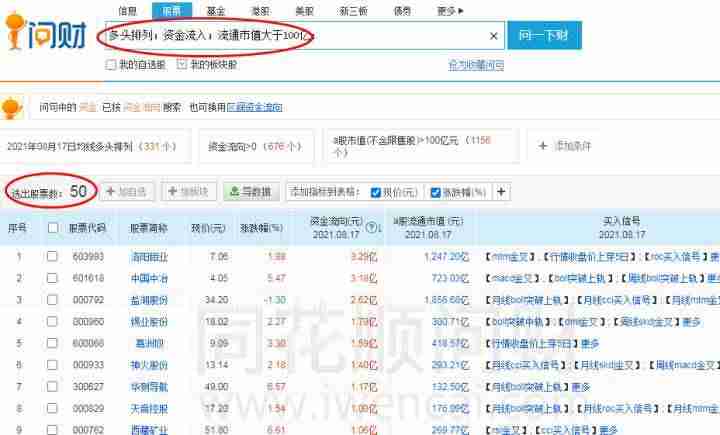Click the plus button to add table indicator
This screenshot has height=435, width=720.
point(501,192)
